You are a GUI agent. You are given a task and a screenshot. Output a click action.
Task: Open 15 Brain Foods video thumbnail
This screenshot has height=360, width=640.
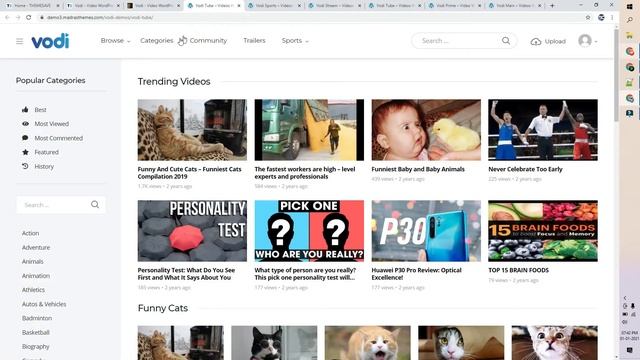pos(543,231)
